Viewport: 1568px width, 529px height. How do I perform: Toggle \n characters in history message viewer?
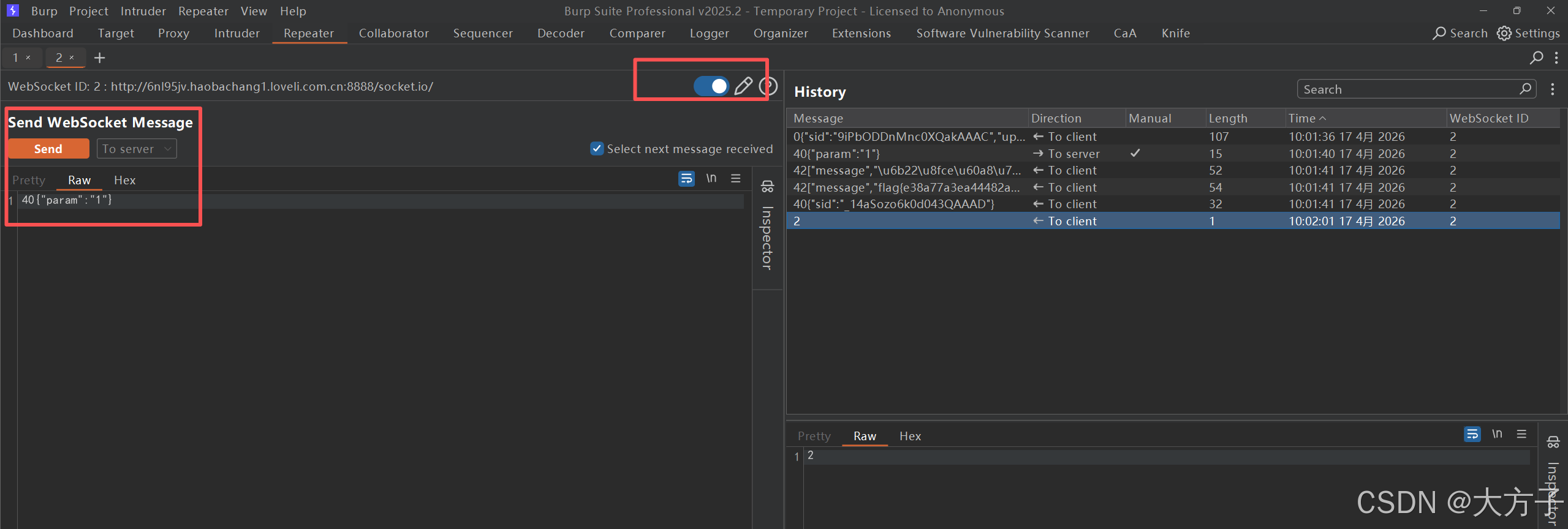tap(1497, 434)
